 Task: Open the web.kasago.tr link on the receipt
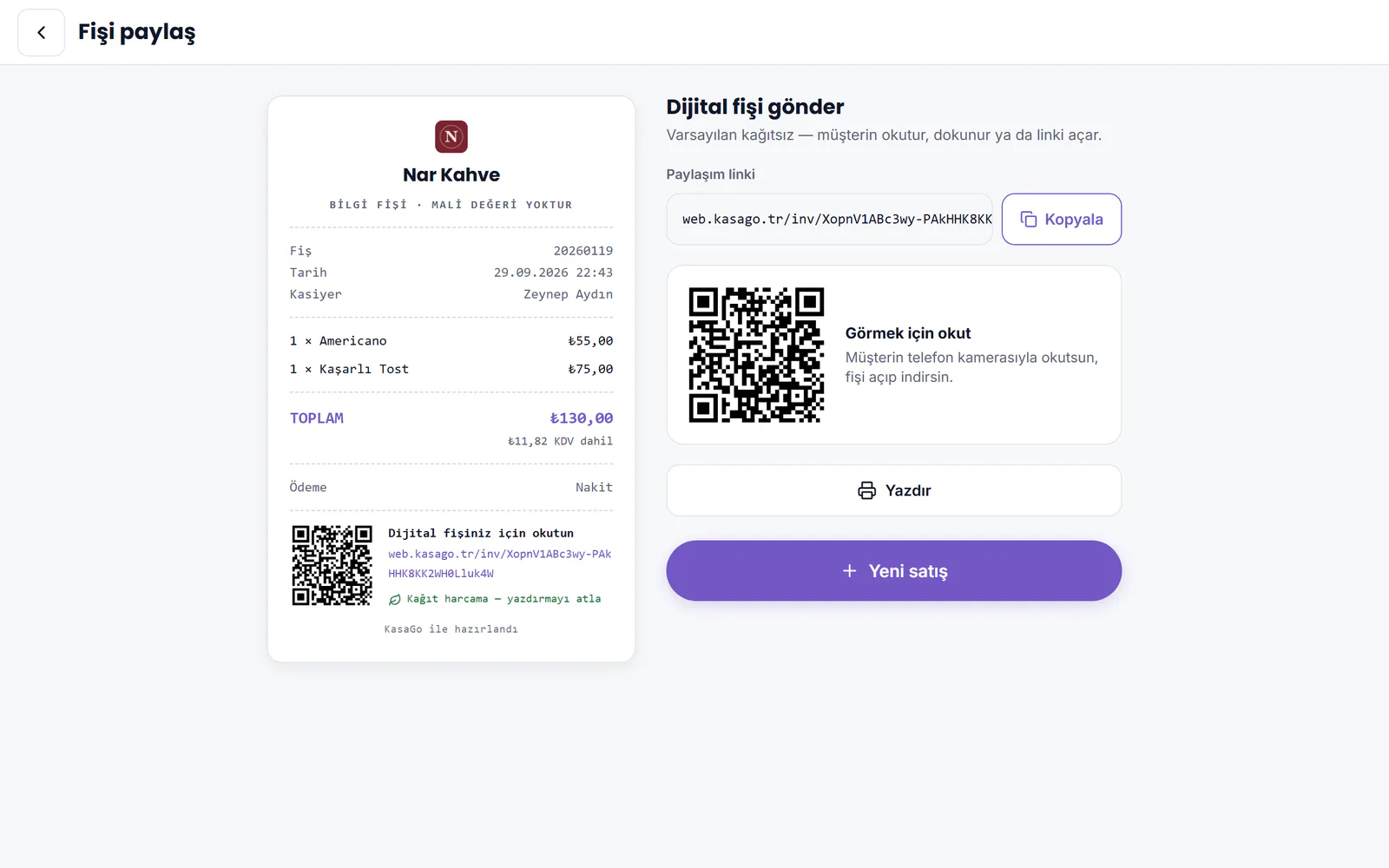pos(500,564)
